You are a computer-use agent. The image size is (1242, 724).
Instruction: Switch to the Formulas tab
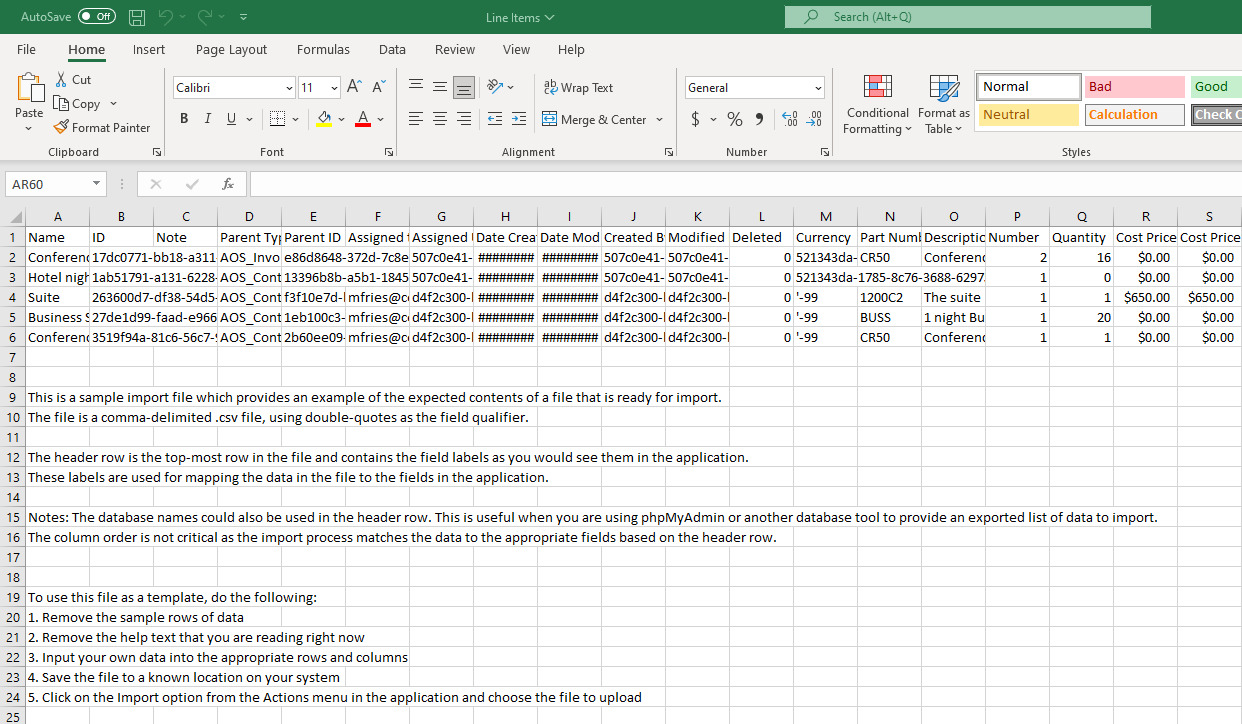tap(323, 49)
